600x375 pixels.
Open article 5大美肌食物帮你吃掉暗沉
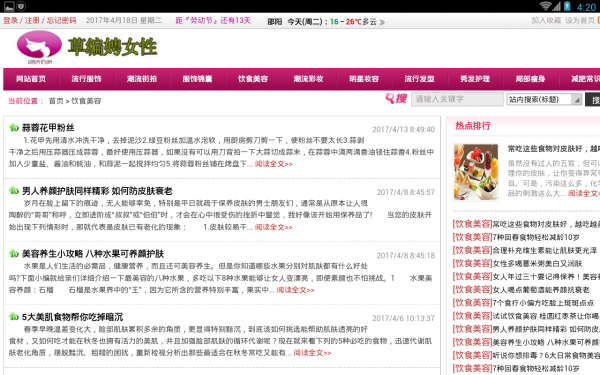click(72, 317)
